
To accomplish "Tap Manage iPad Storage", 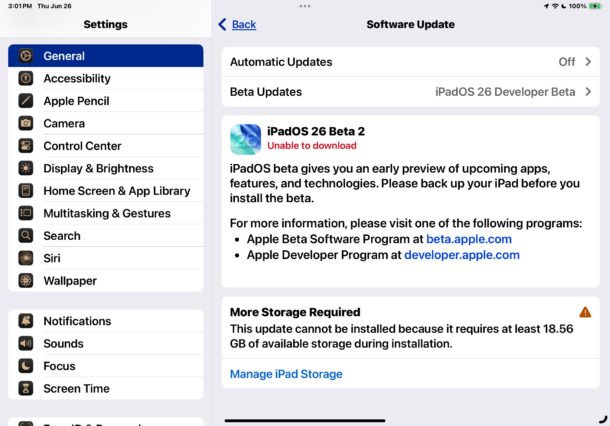I will (286, 374).
